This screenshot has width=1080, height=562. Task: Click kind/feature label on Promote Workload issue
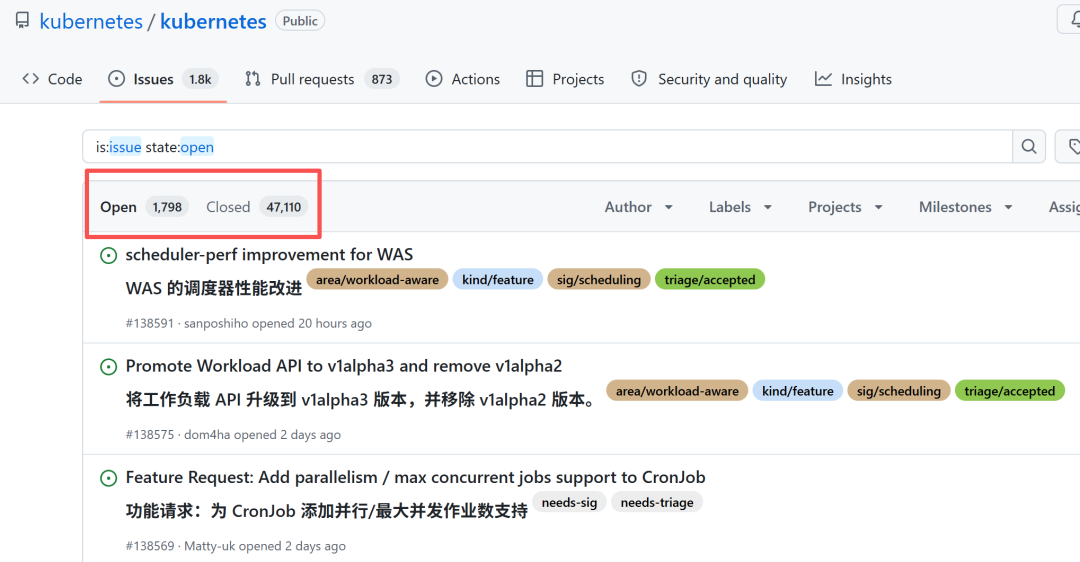[798, 391]
